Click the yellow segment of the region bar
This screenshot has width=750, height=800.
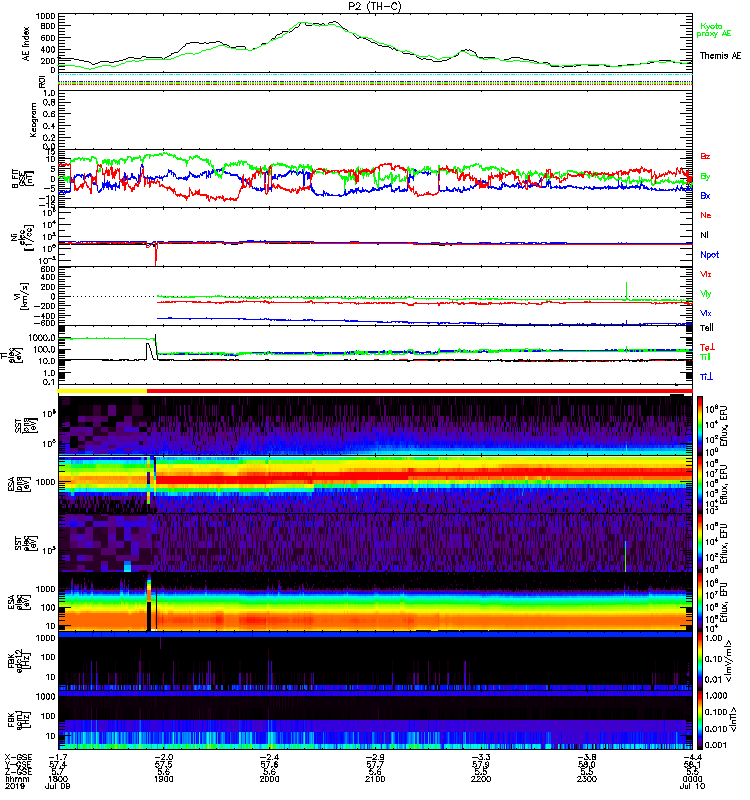coord(103,391)
